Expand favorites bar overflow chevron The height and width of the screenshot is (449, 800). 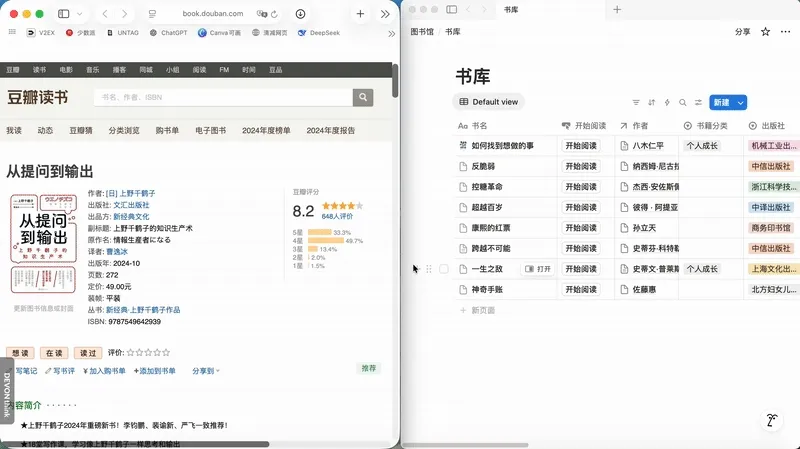pos(391,34)
